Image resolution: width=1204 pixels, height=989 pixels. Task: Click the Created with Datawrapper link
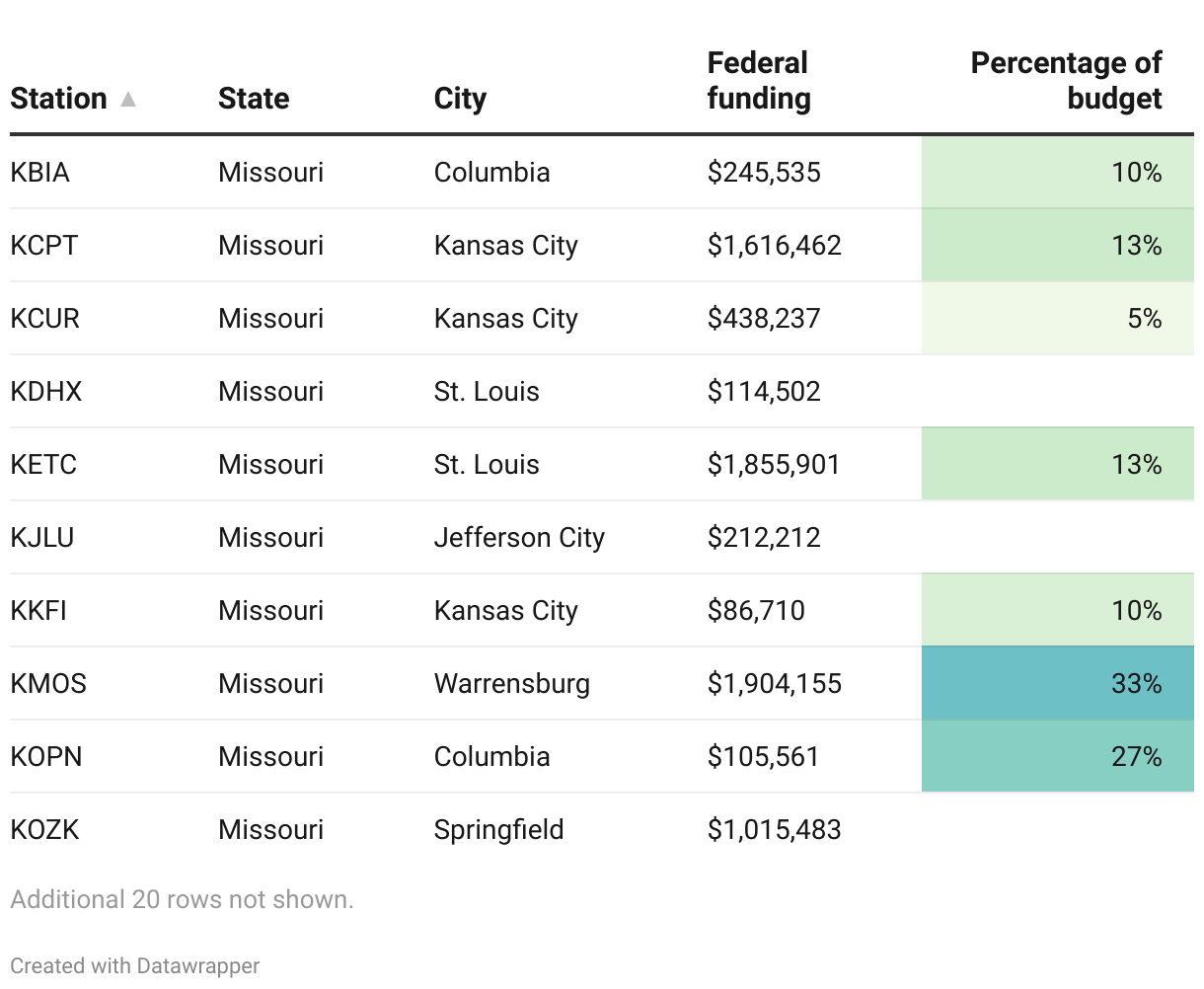pos(135,965)
